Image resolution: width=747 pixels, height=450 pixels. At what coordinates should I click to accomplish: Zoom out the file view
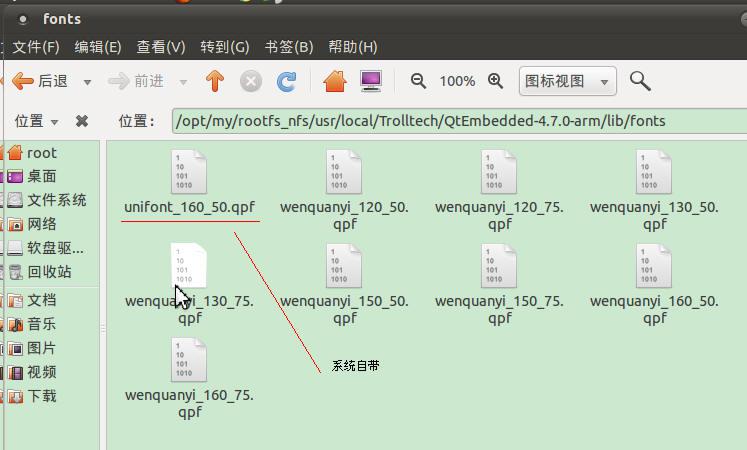pyautogui.click(x=418, y=81)
